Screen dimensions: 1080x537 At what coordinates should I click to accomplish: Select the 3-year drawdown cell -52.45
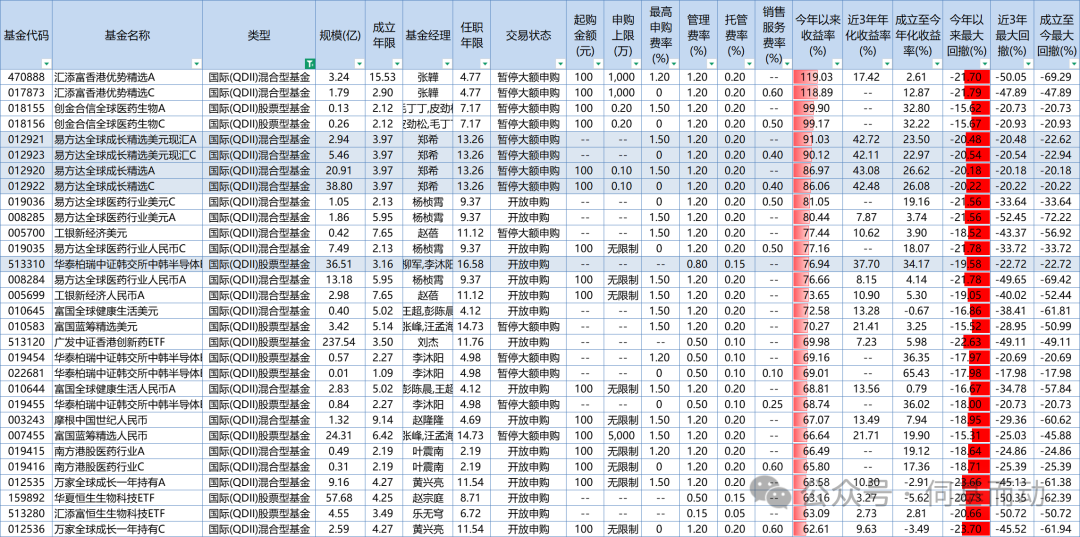[1012, 218]
